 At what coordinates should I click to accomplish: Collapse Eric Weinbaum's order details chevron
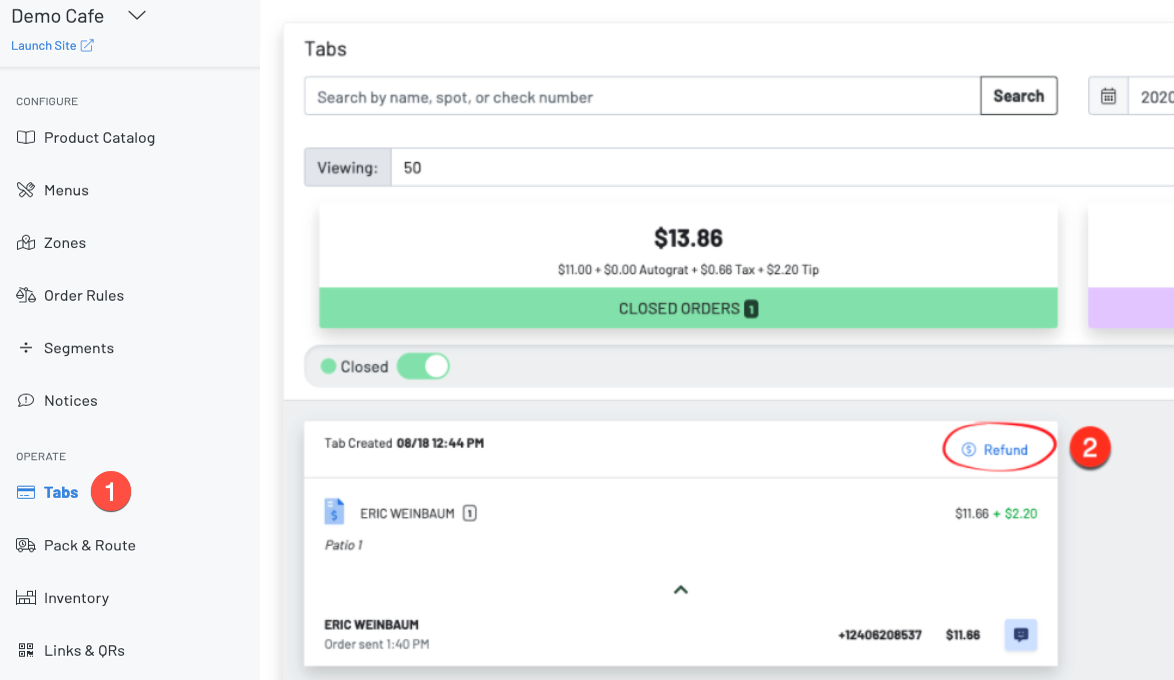tap(681, 590)
